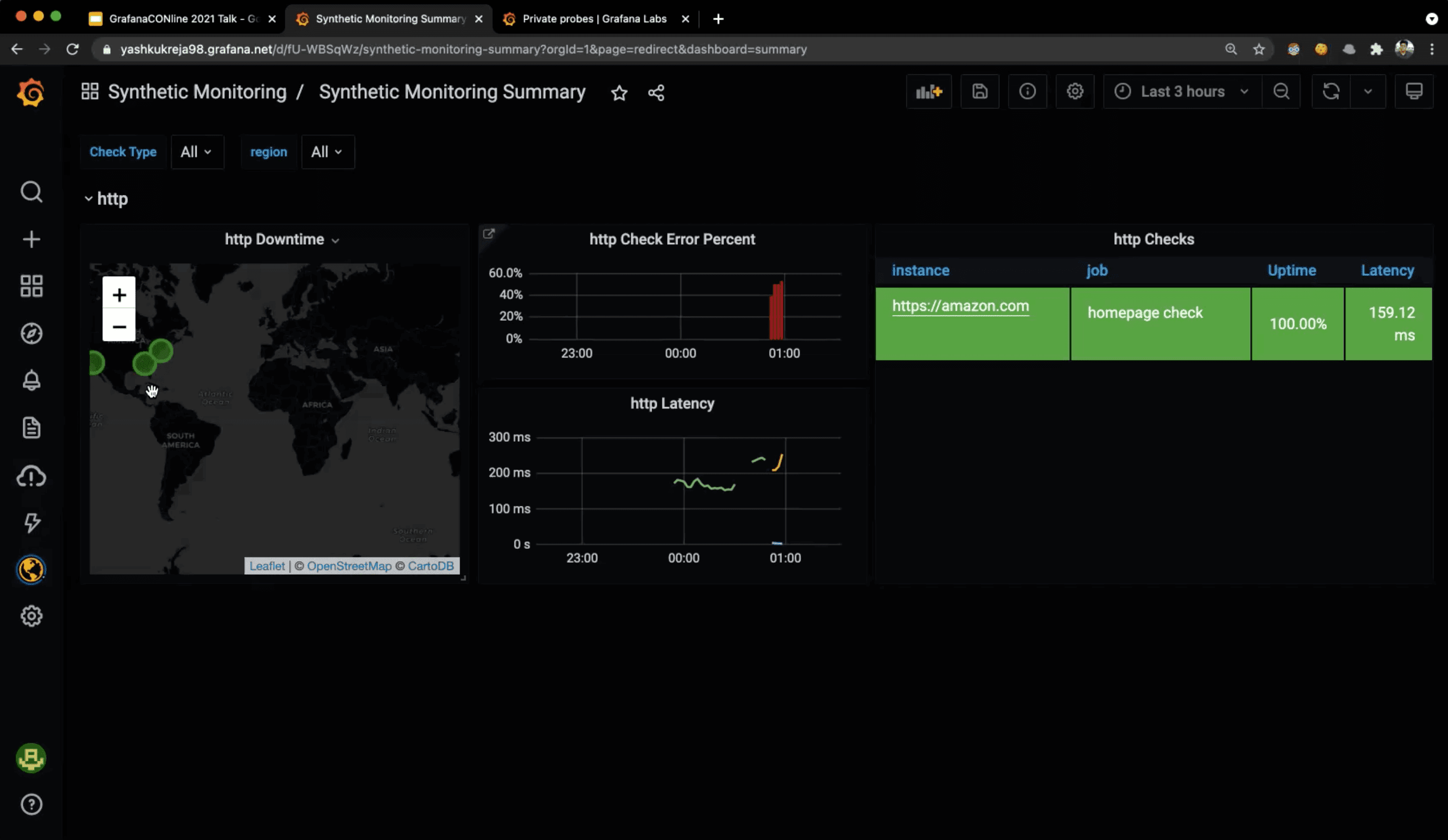1448x840 pixels.
Task: Open the region All dropdown
Action: click(327, 152)
